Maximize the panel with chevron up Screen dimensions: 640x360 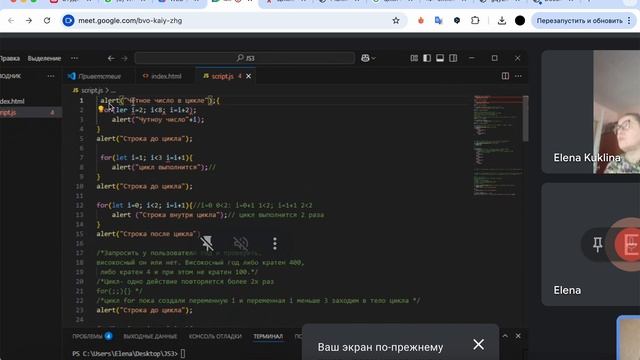click(x=505, y=336)
